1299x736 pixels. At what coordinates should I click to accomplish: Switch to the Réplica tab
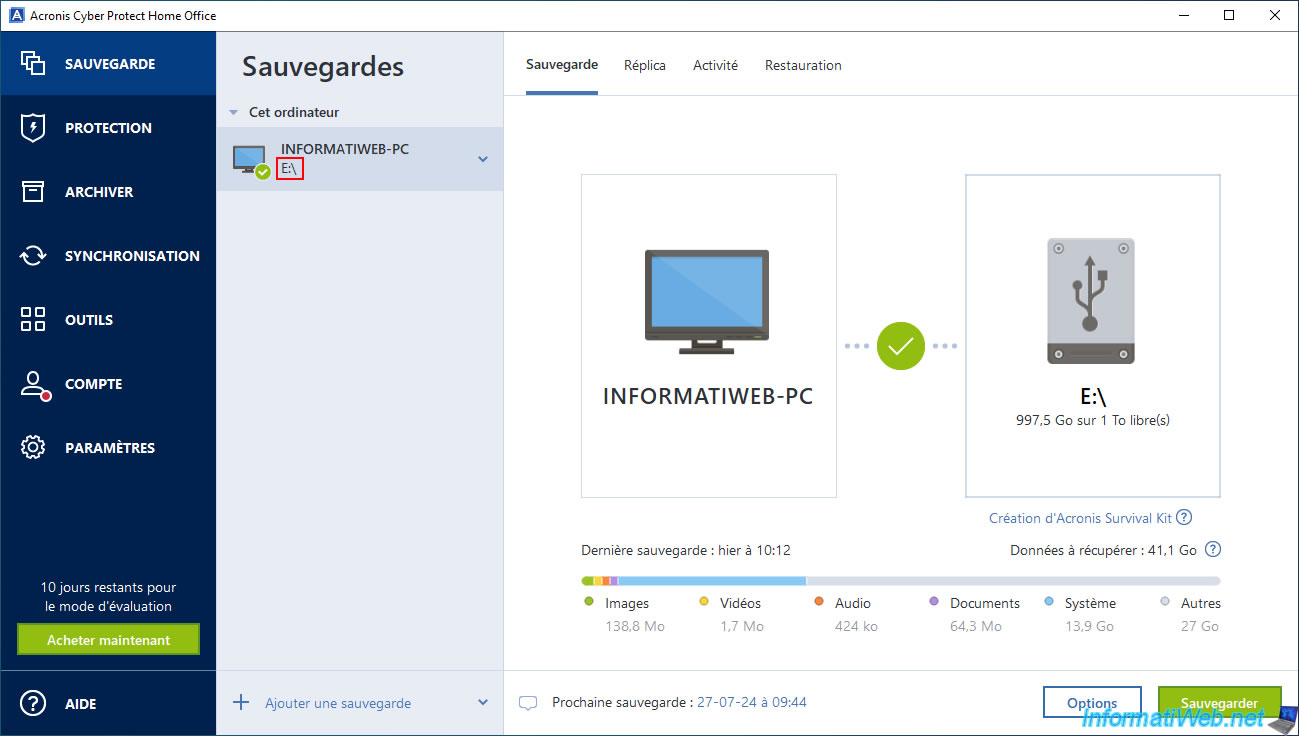tap(645, 65)
